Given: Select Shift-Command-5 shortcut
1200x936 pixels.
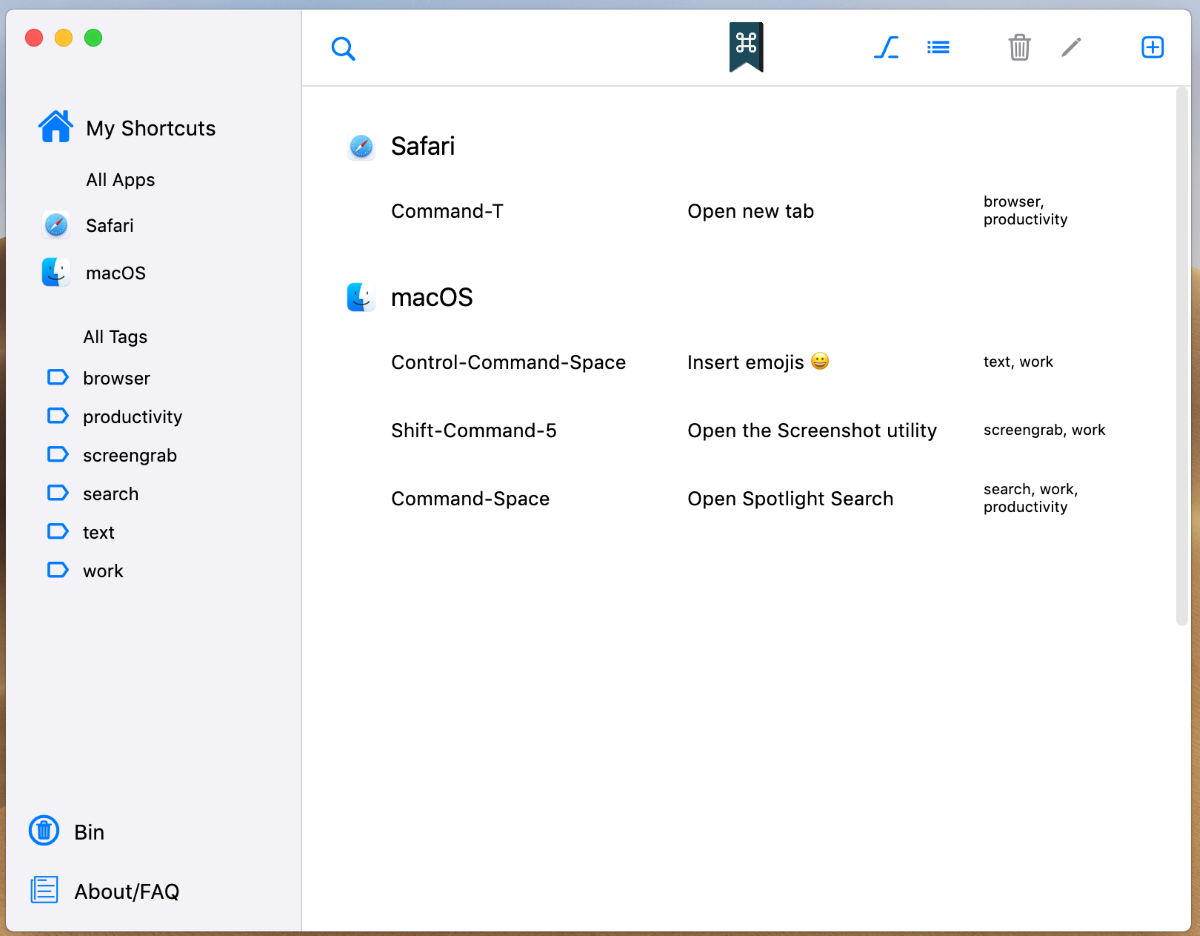Looking at the screenshot, I should point(474,430).
